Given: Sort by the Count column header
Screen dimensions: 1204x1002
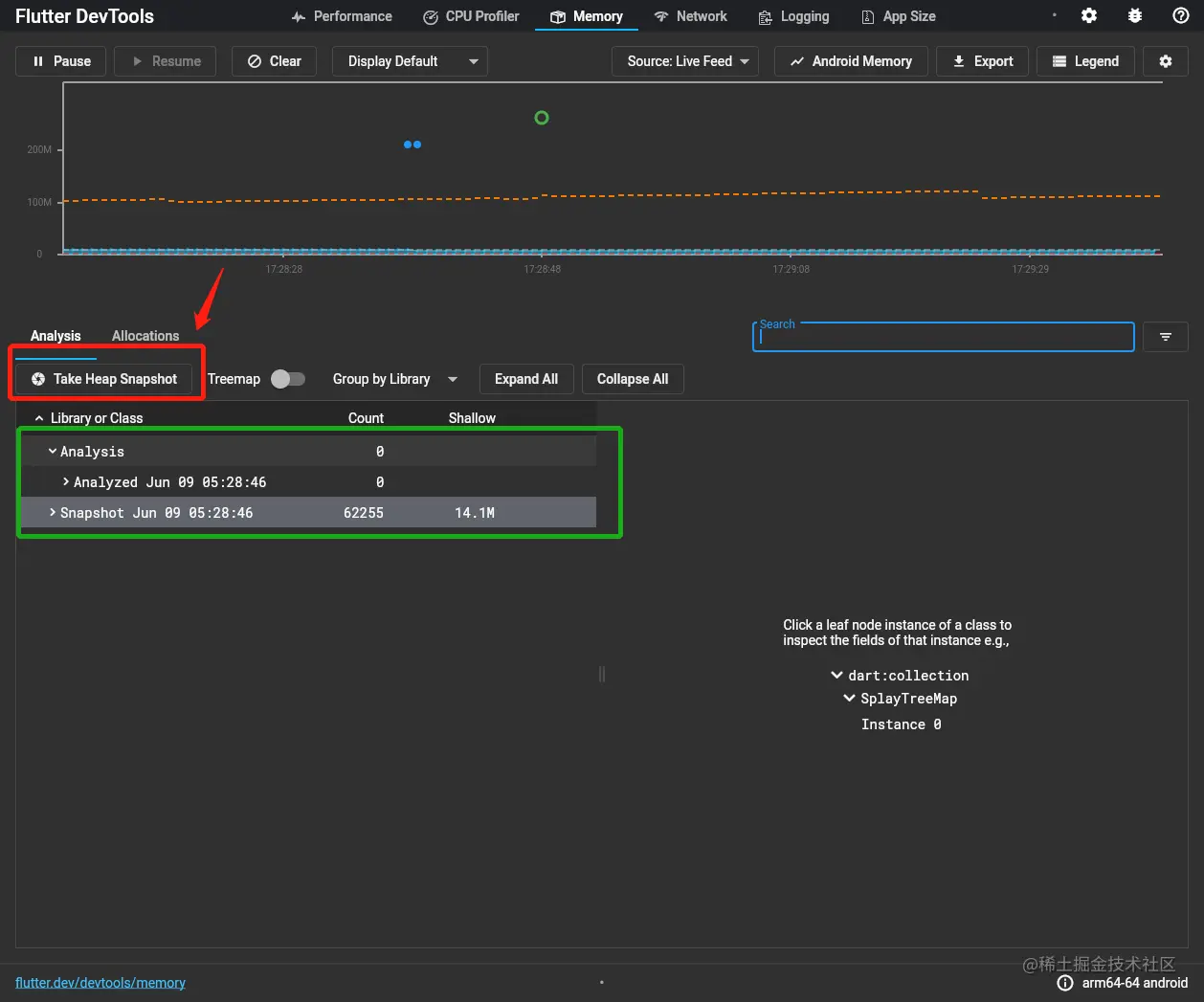Looking at the screenshot, I should (x=366, y=418).
